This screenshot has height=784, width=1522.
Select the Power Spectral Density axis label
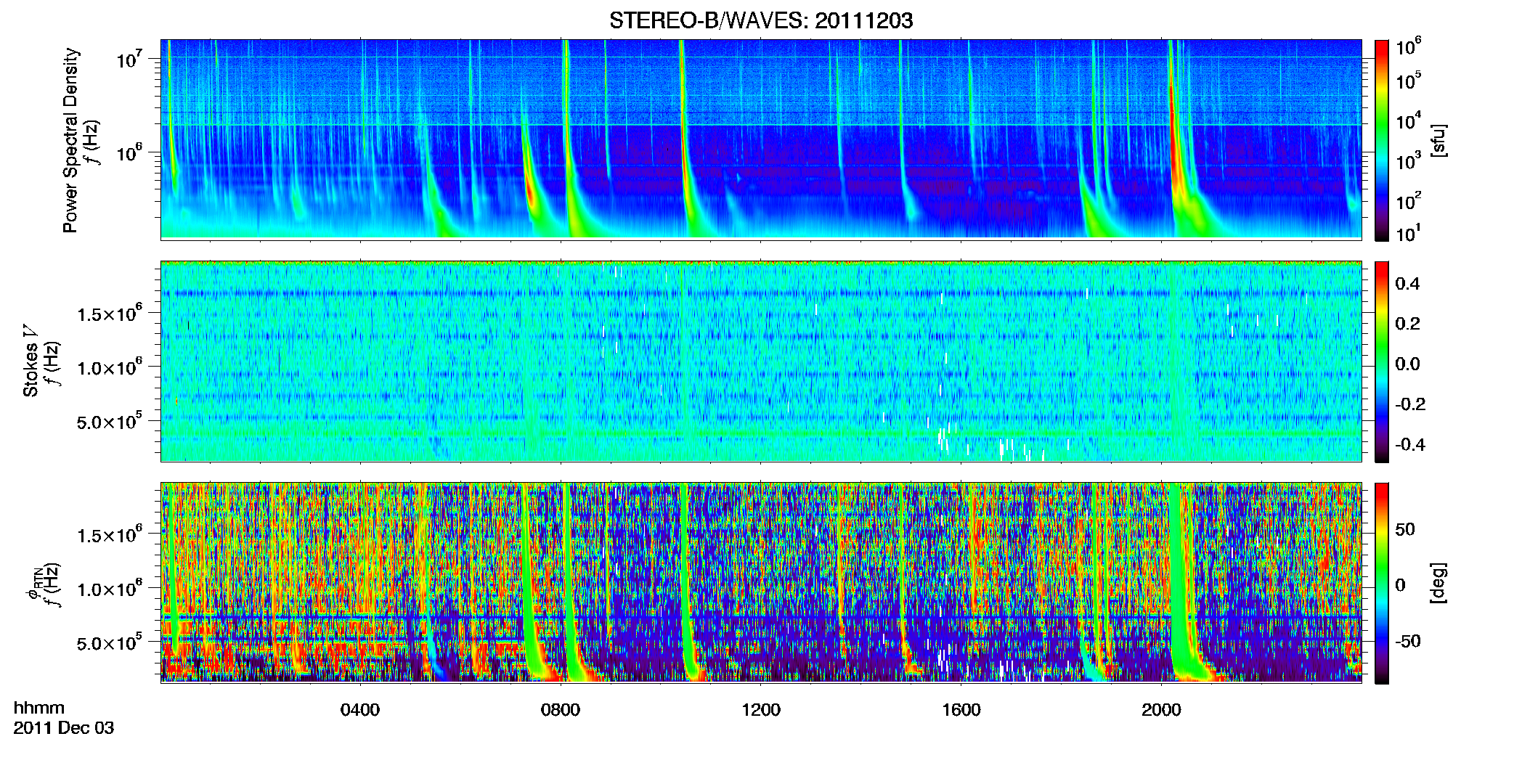[70, 140]
